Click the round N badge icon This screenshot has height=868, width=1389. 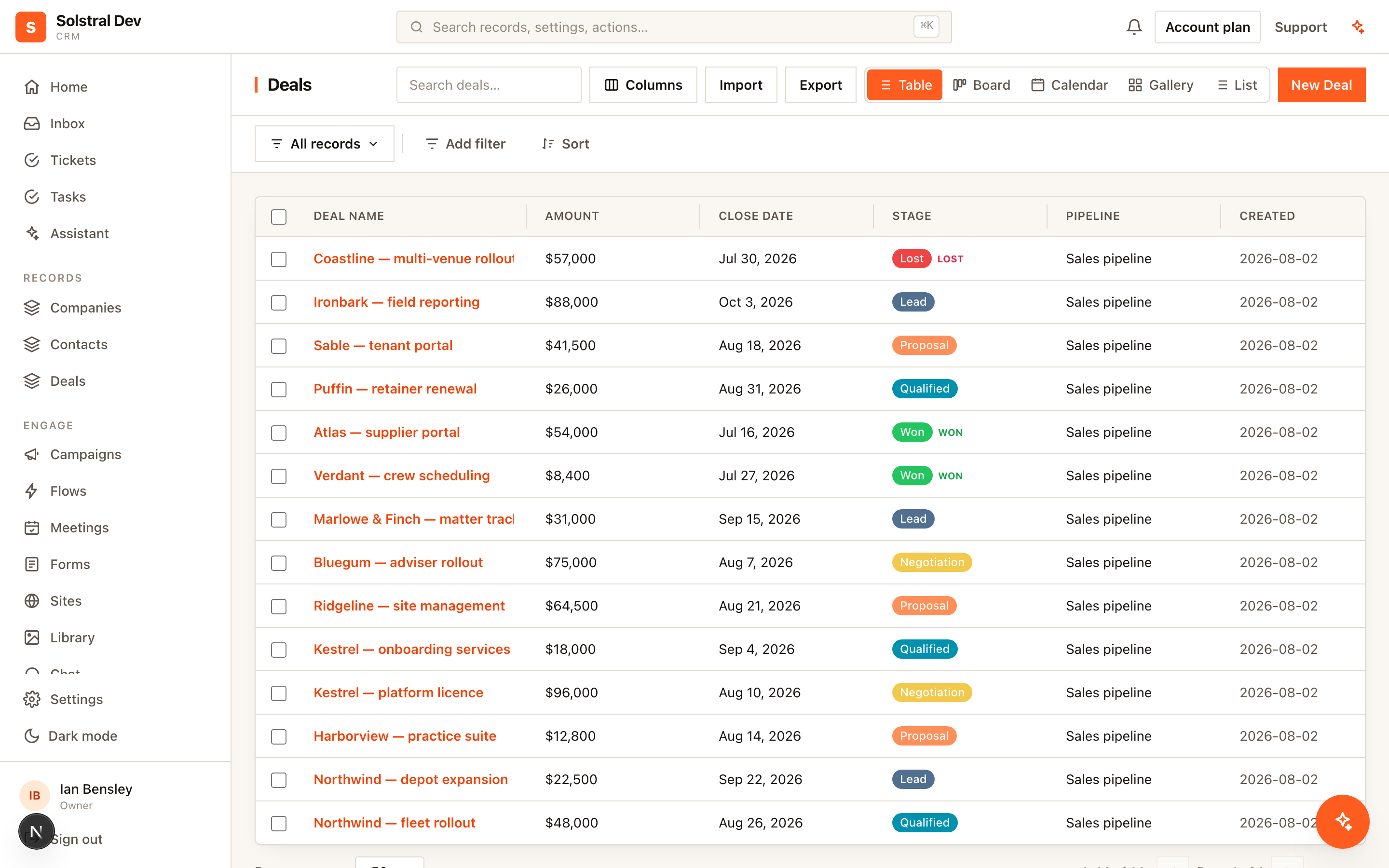pos(36,831)
